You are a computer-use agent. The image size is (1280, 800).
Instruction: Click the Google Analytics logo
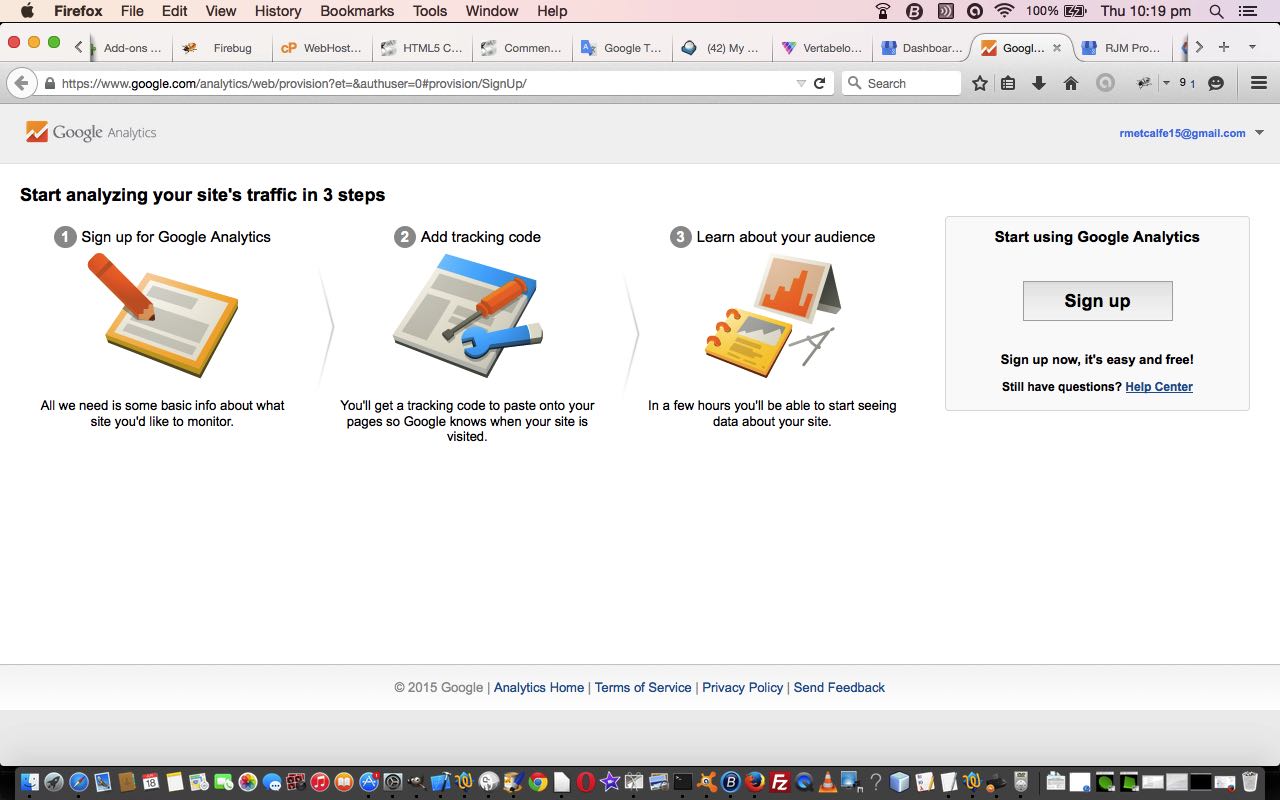coord(91,132)
